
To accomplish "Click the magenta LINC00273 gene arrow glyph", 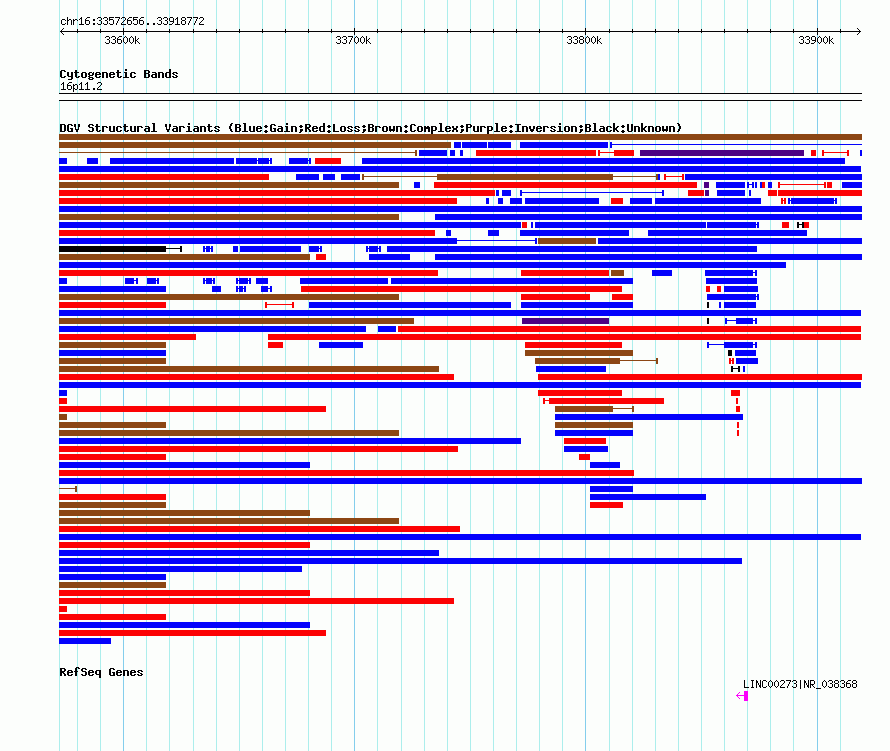I will pyautogui.click(x=742, y=696).
